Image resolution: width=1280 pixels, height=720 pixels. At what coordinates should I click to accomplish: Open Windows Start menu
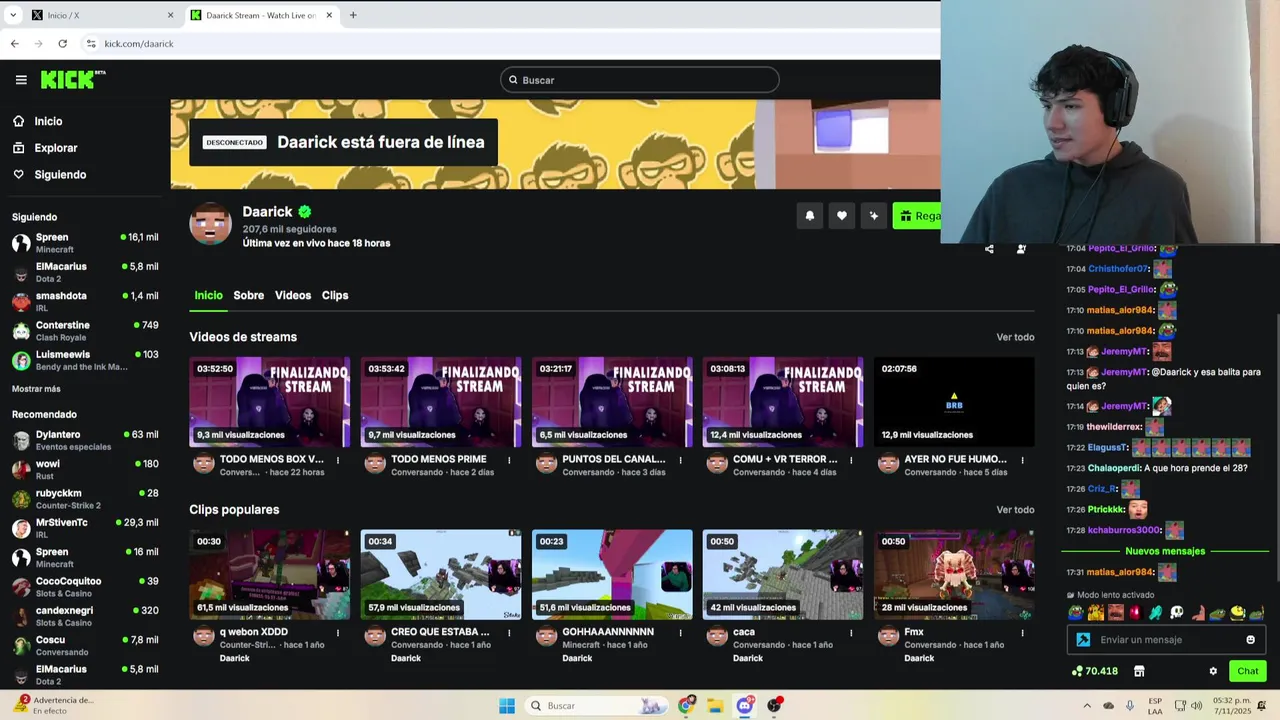(507, 706)
